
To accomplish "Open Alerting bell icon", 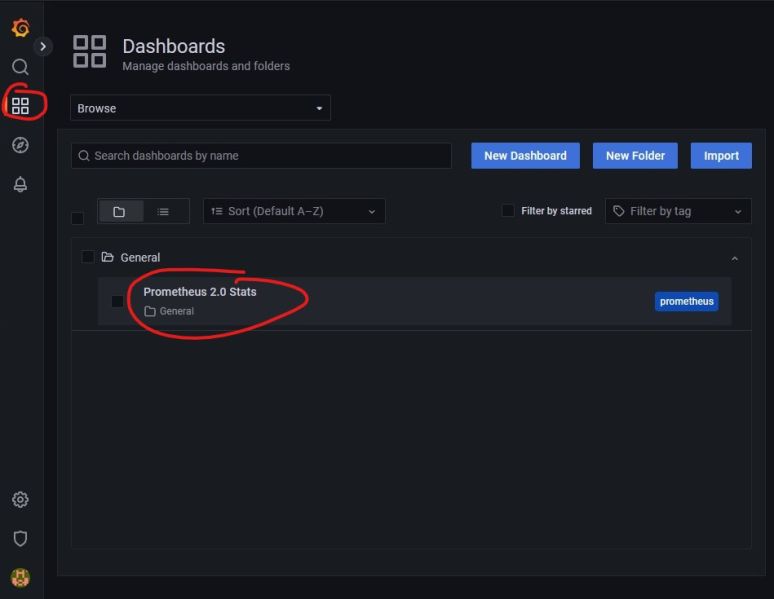I will point(20,184).
